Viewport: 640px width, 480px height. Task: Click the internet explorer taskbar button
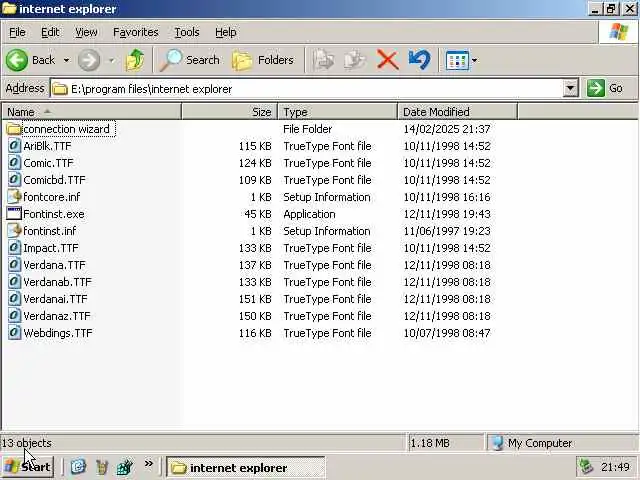(245, 468)
